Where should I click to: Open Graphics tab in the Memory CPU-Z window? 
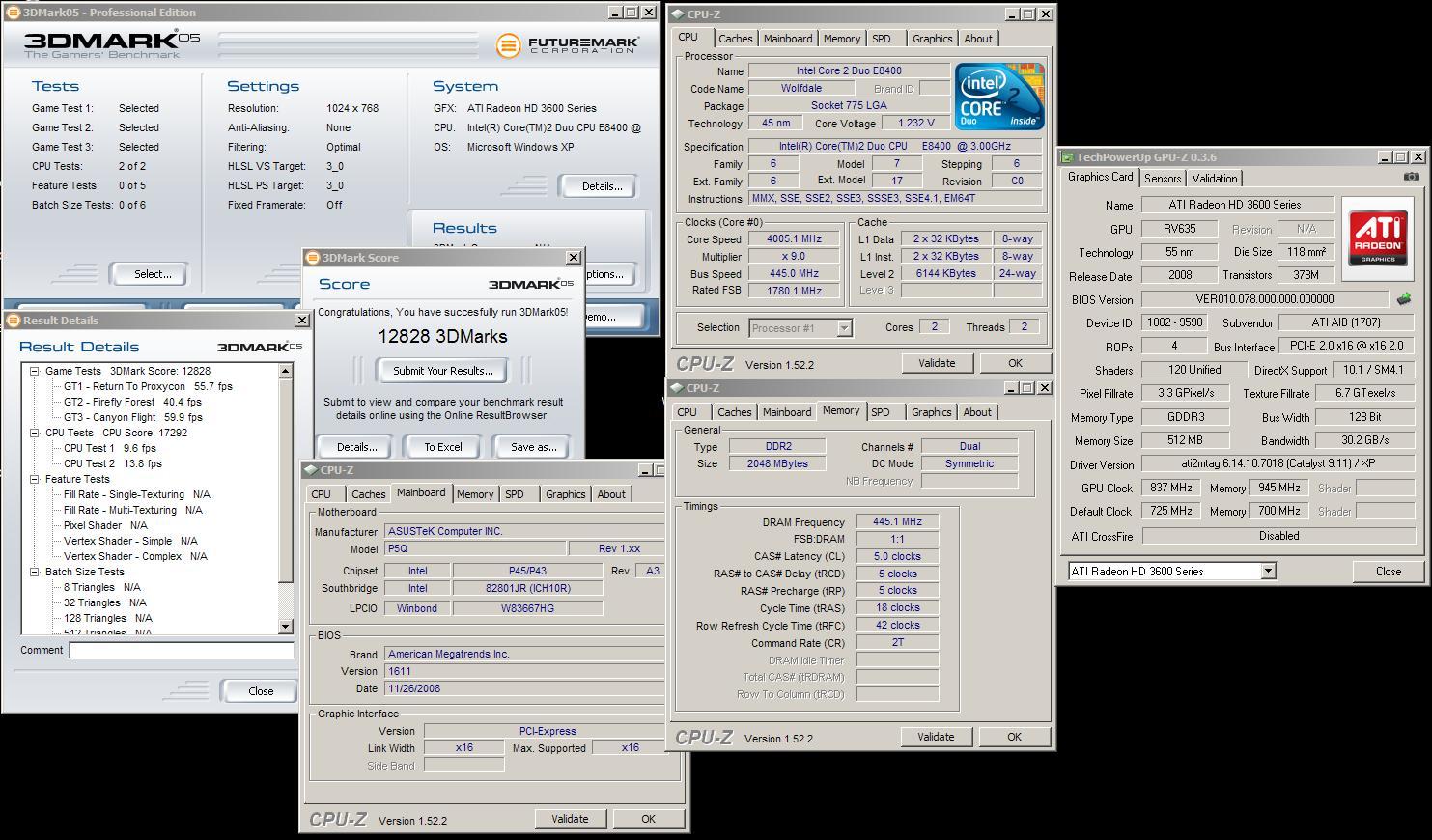point(932,412)
